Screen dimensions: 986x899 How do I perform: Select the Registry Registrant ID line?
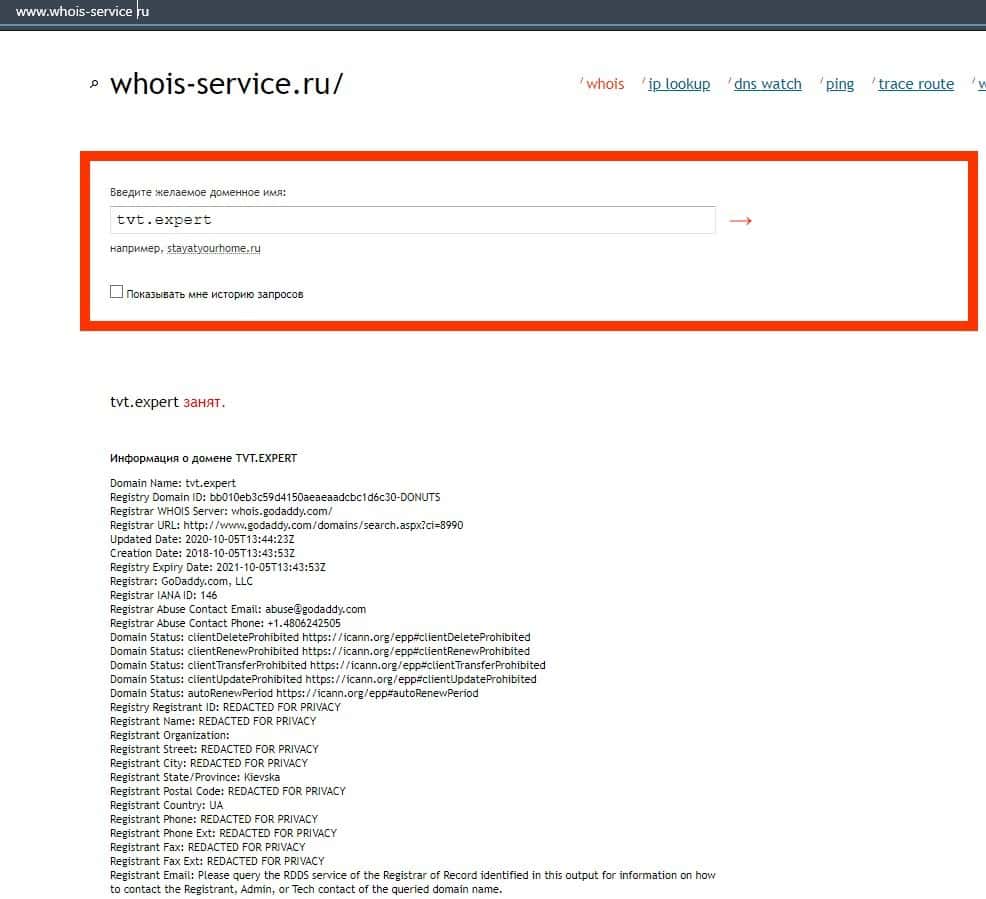(225, 707)
